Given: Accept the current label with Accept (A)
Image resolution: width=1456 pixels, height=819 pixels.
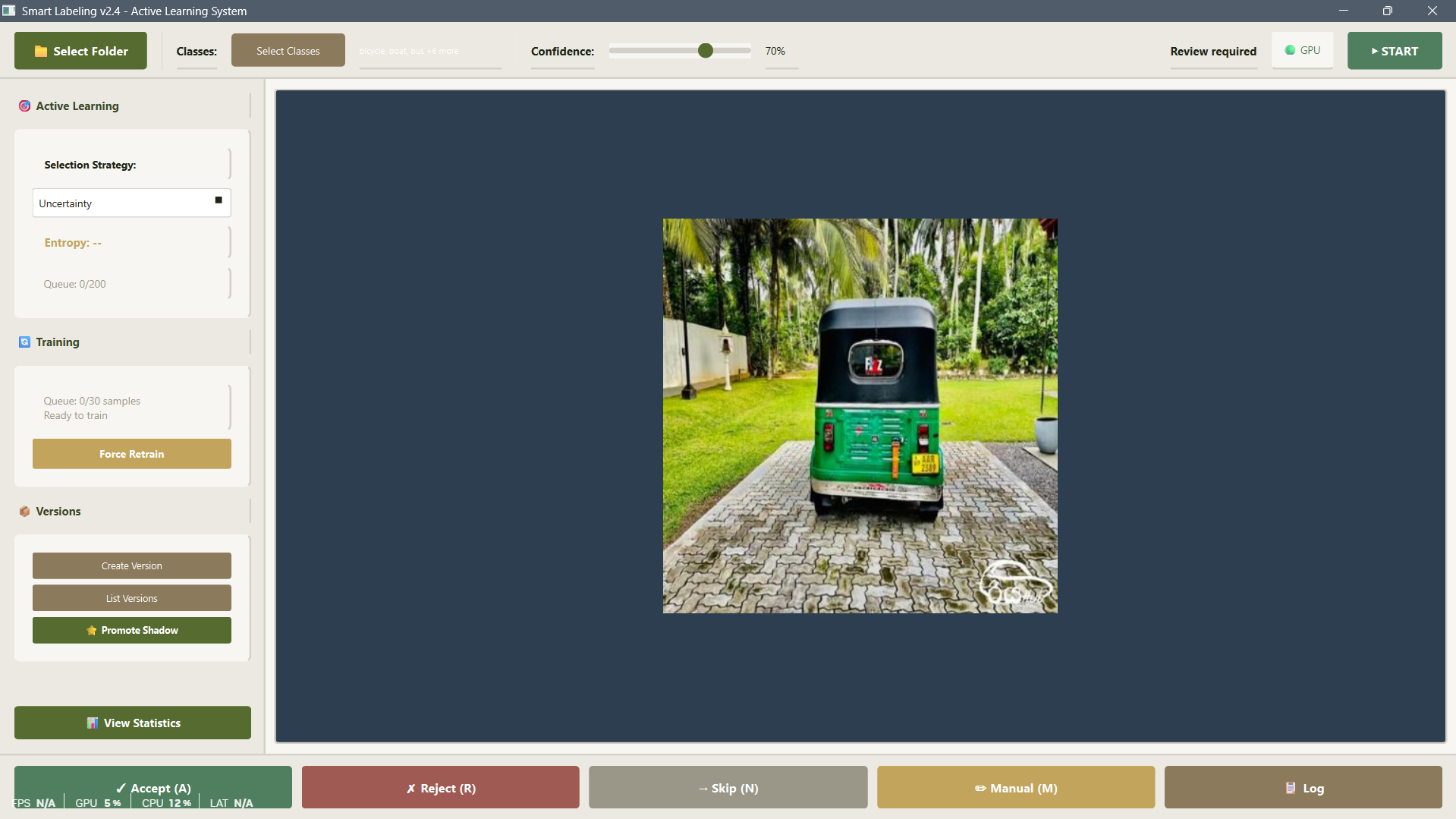Looking at the screenshot, I should [x=153, y=788].
